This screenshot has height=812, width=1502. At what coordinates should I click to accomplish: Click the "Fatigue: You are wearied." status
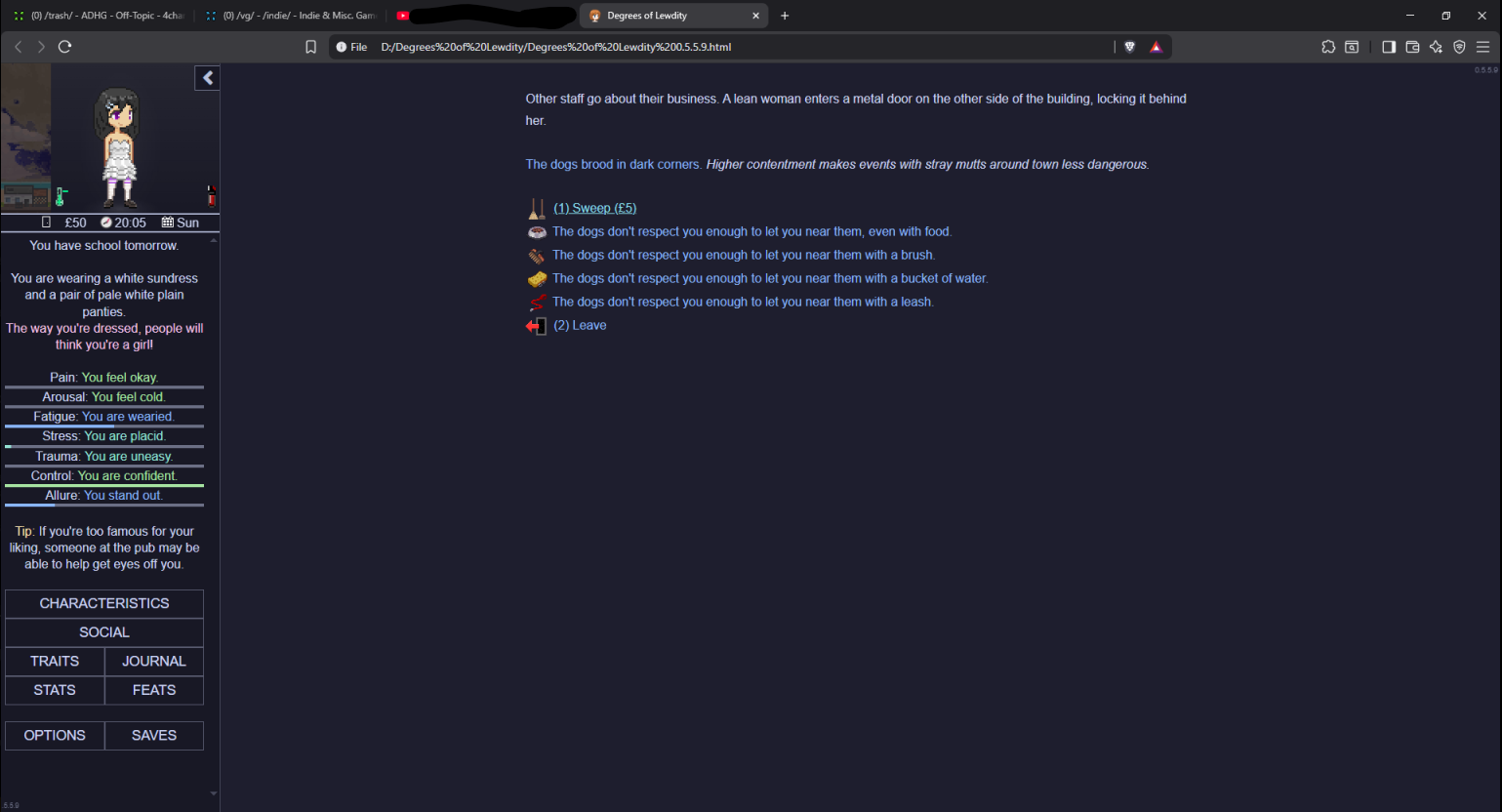tap(104, 417)
